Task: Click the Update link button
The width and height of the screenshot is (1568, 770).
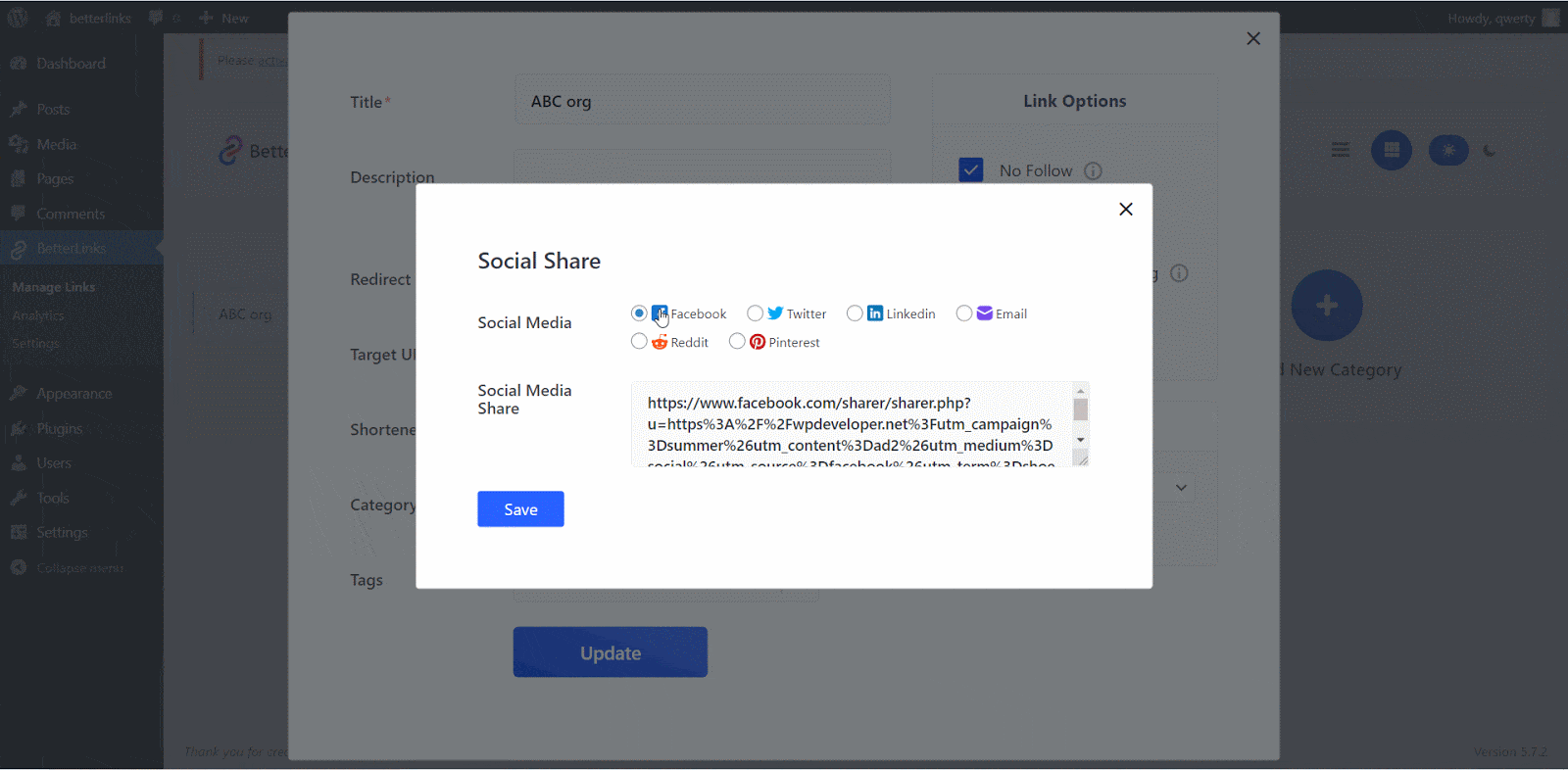Action: [x=610, y=652]
